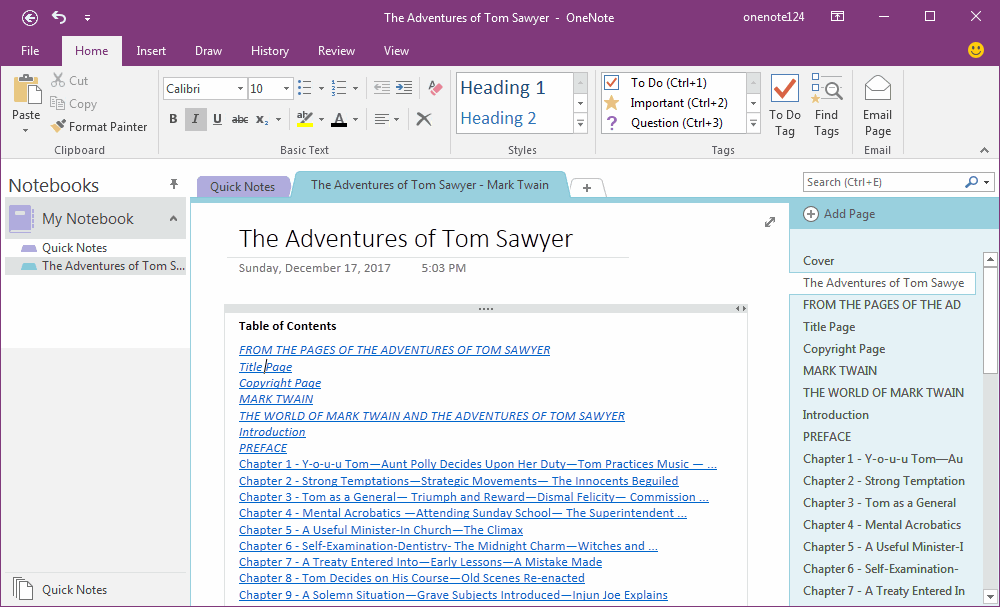Toggle Subscript formatting
This screenshot has height=607, width=1000.
tap(261, 119)
